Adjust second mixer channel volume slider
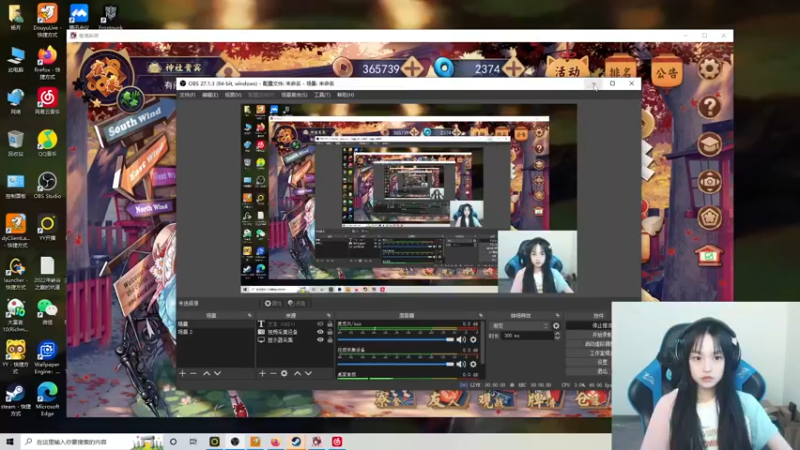800x450 pixels. click(396, 364)
